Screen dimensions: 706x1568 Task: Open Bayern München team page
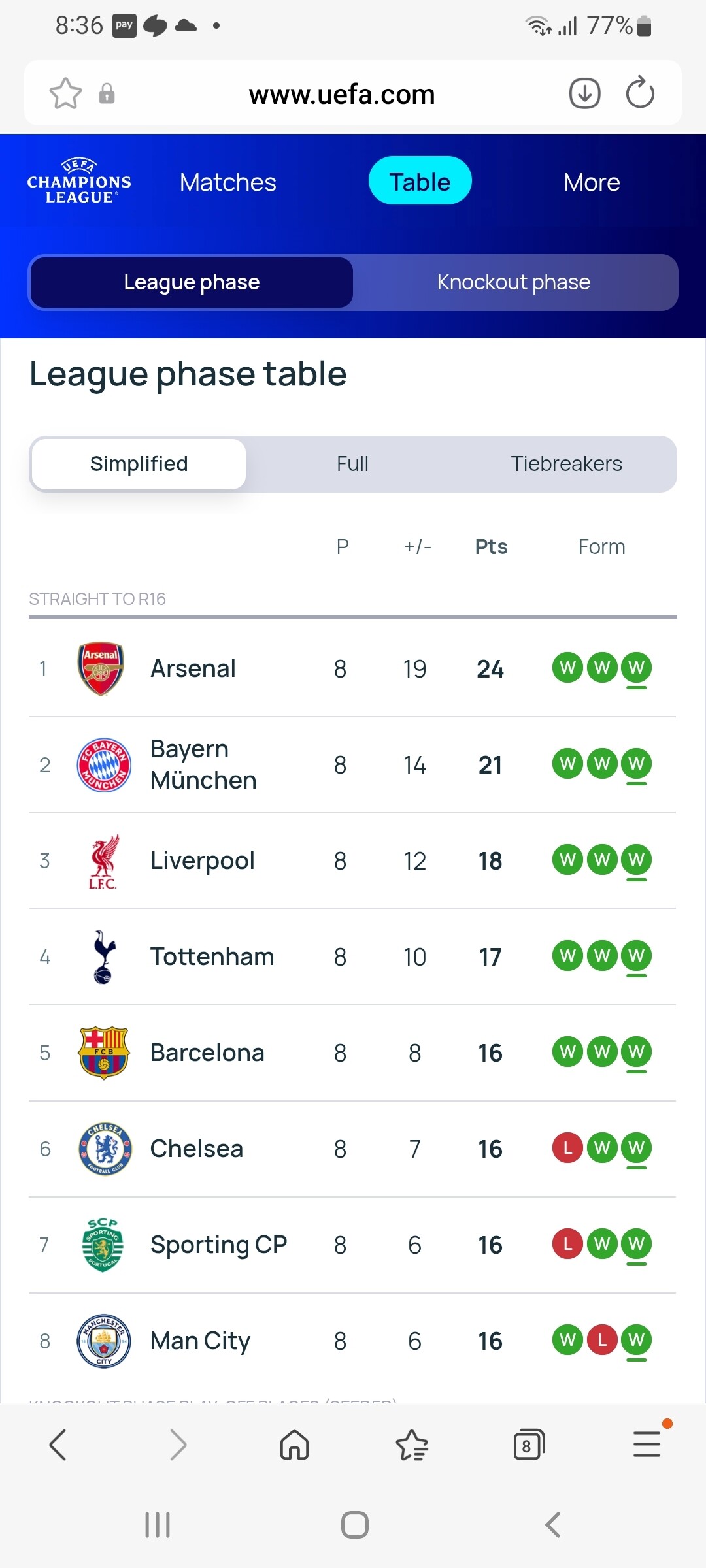pos(203,764)
